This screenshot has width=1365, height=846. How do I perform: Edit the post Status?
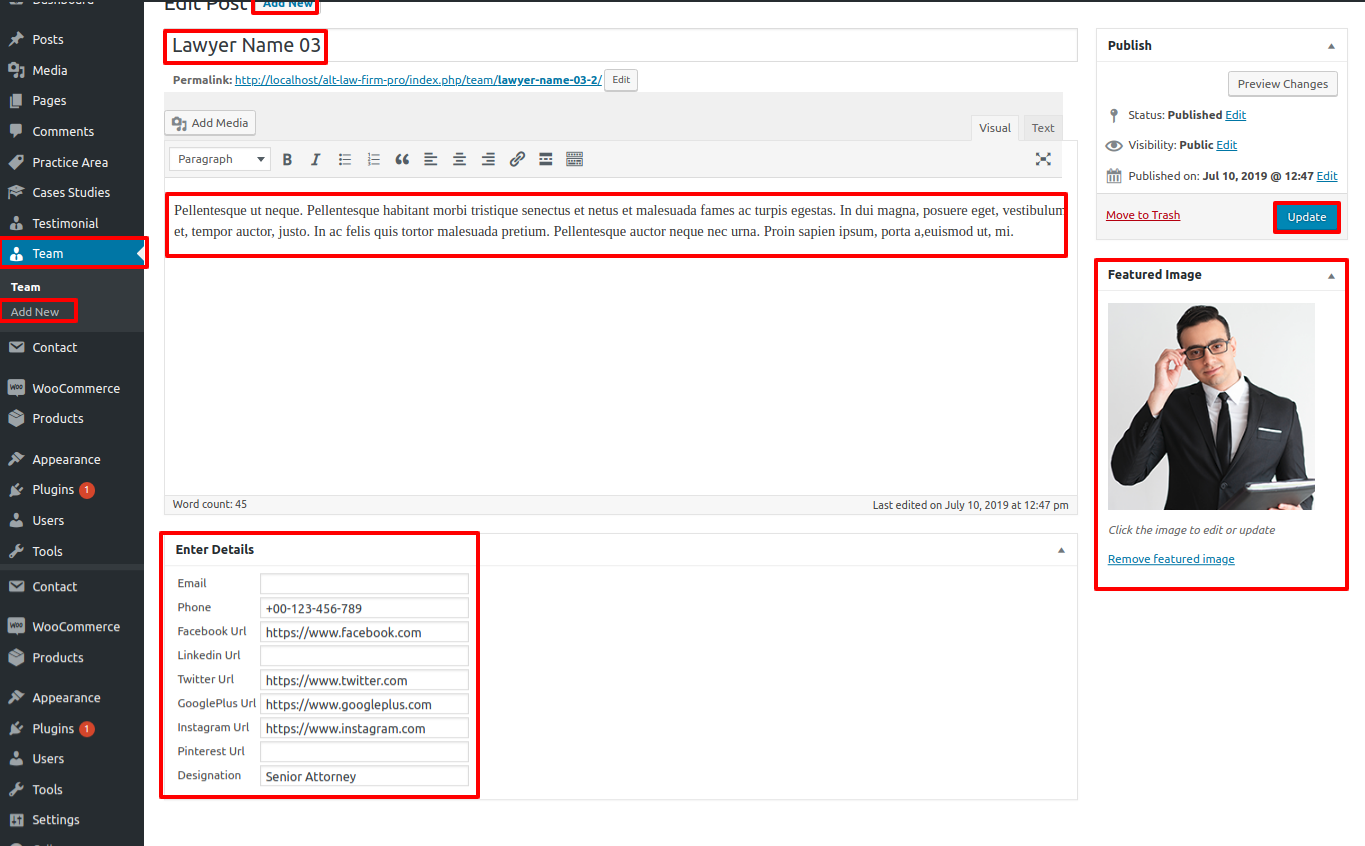(1235, 115)
